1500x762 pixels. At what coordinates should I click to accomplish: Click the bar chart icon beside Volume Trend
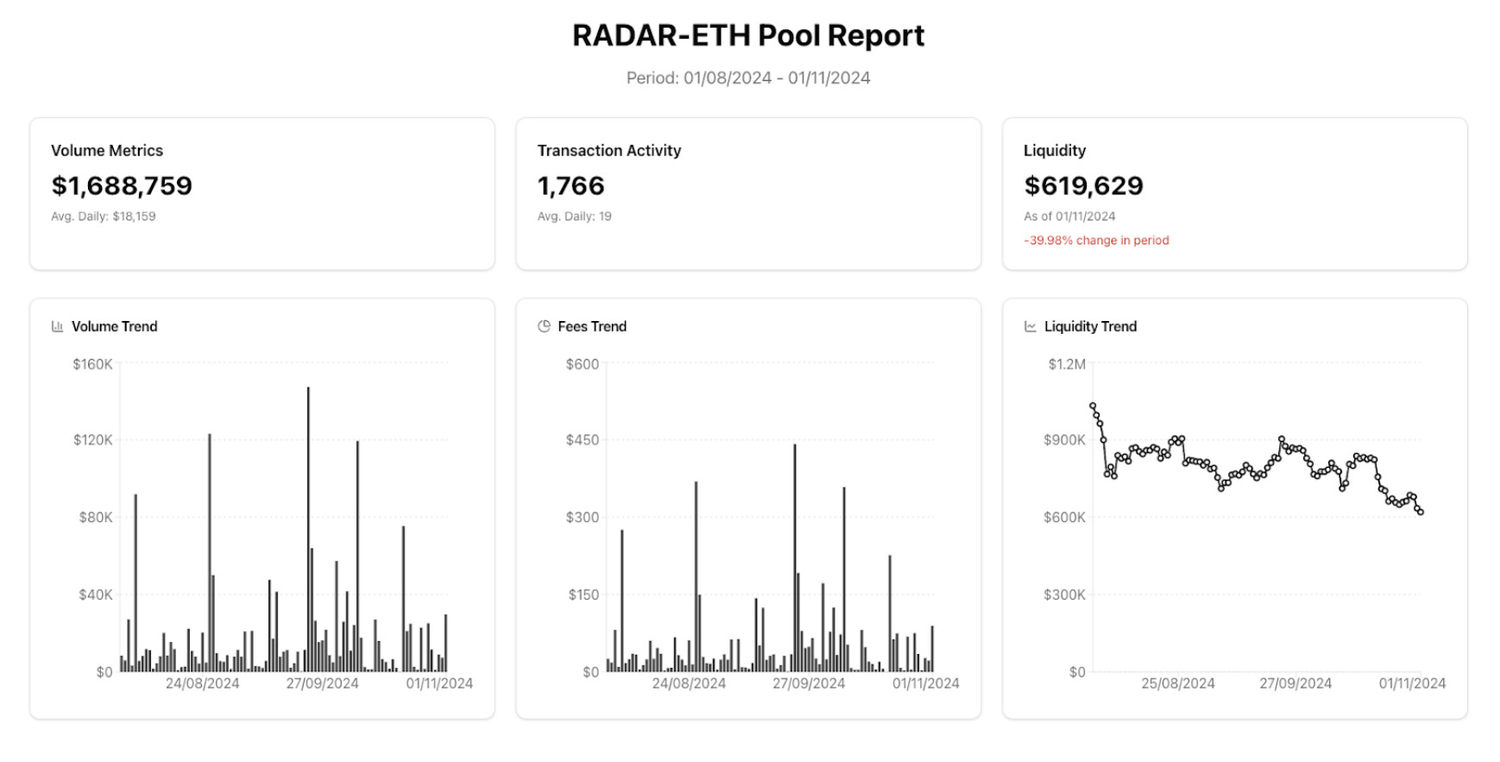pos(58,326)
